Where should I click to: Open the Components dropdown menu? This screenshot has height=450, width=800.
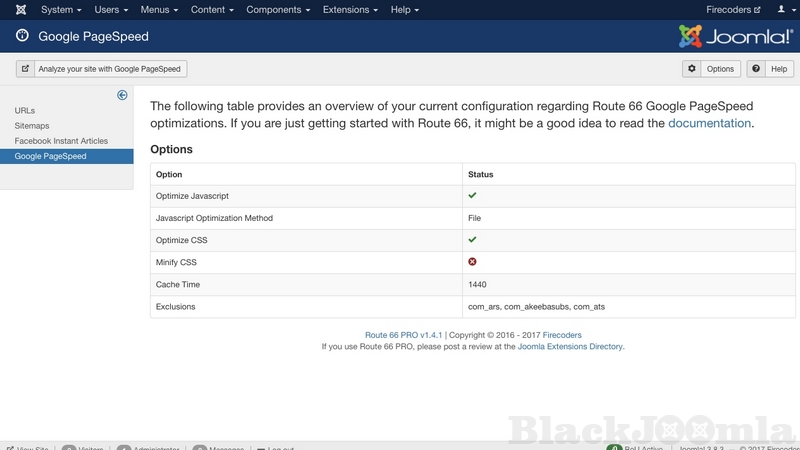[x=278, y=10]
